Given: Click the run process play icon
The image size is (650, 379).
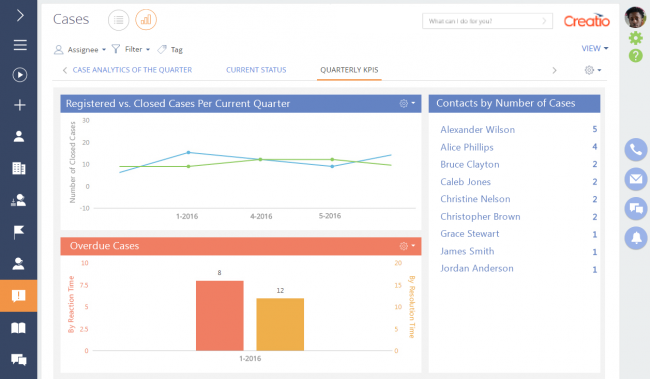Looking at the screenshot, I should [19, 75].
